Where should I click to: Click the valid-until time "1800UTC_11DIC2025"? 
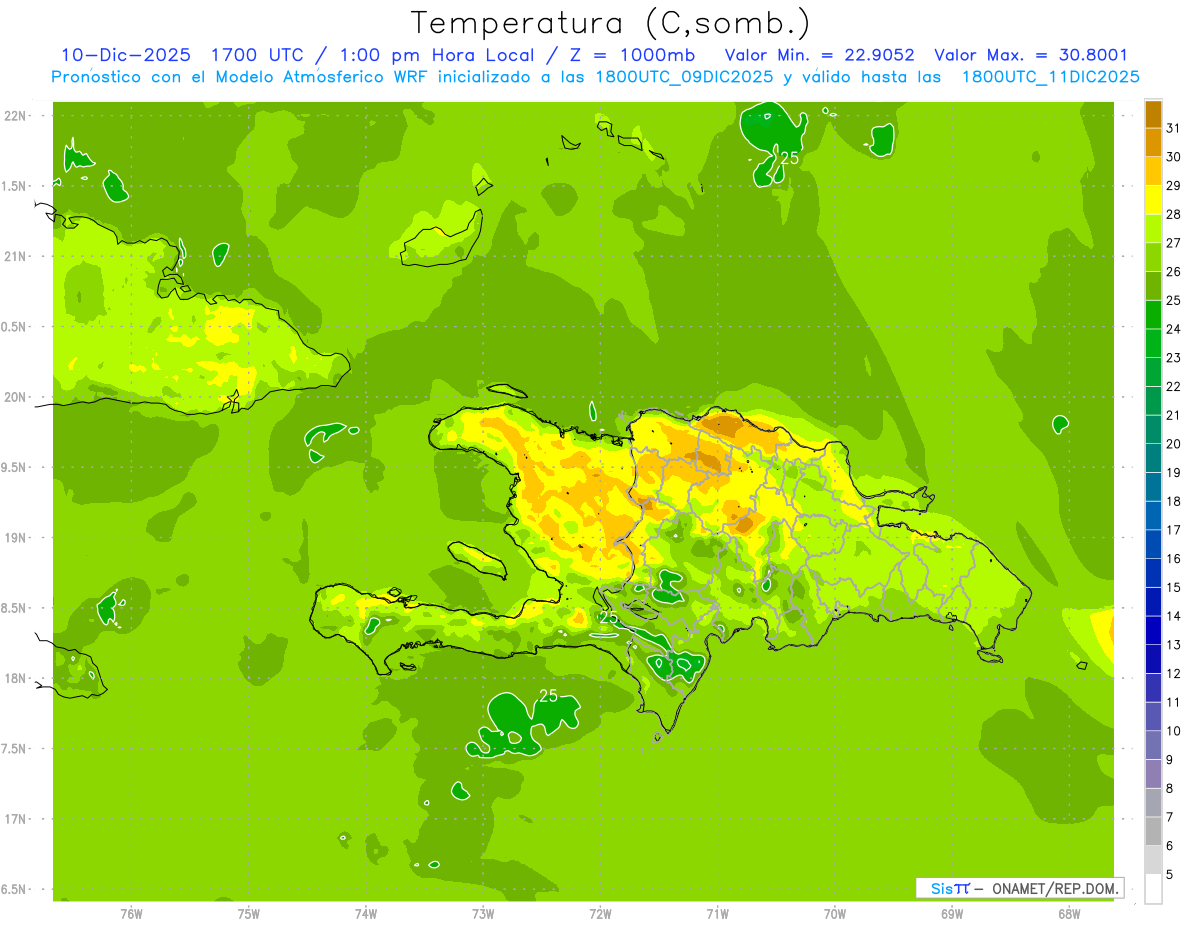(1050, 77)
